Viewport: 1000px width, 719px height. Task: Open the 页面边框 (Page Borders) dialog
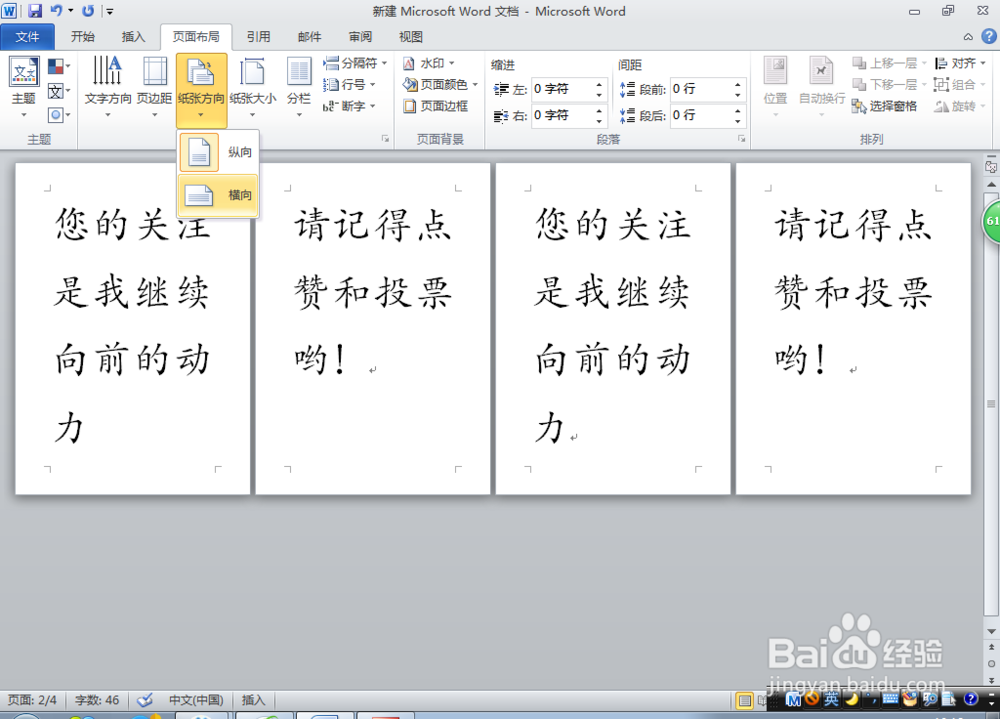click(x=440, y=106)
